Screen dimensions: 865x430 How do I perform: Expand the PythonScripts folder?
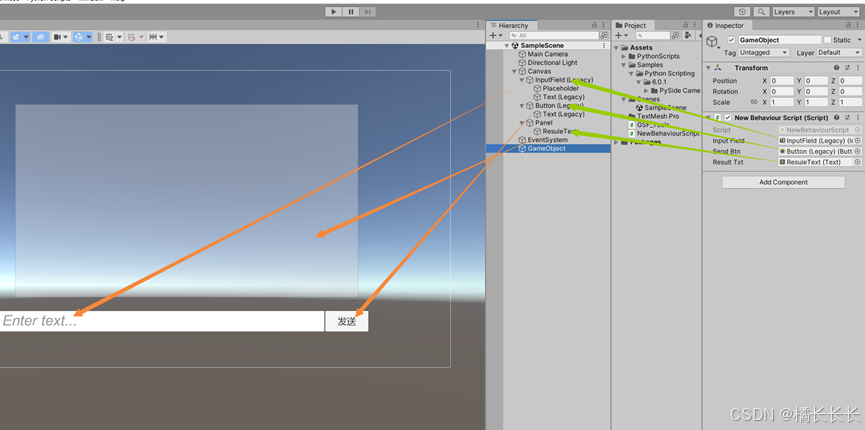pyautogui.click(x=624, y=56)
